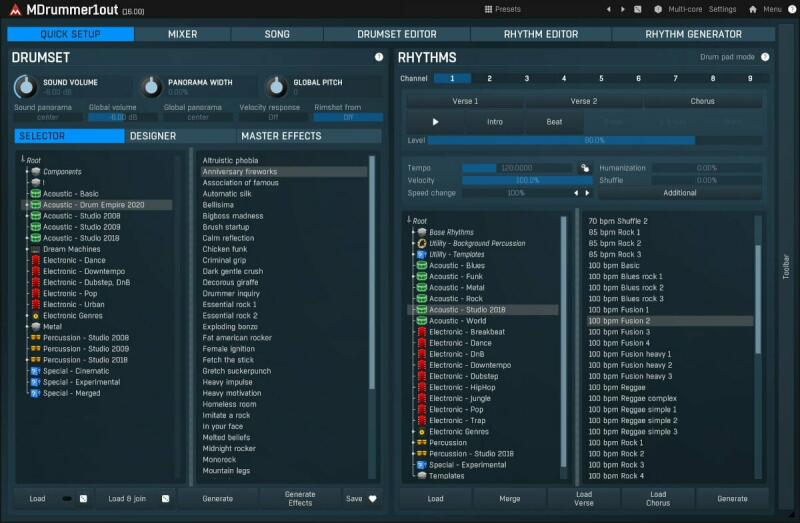Image resolution: width=800 pixels, height=523 pixels.
Task: Click the heart icon next to Save
Action: click(372, 499)
